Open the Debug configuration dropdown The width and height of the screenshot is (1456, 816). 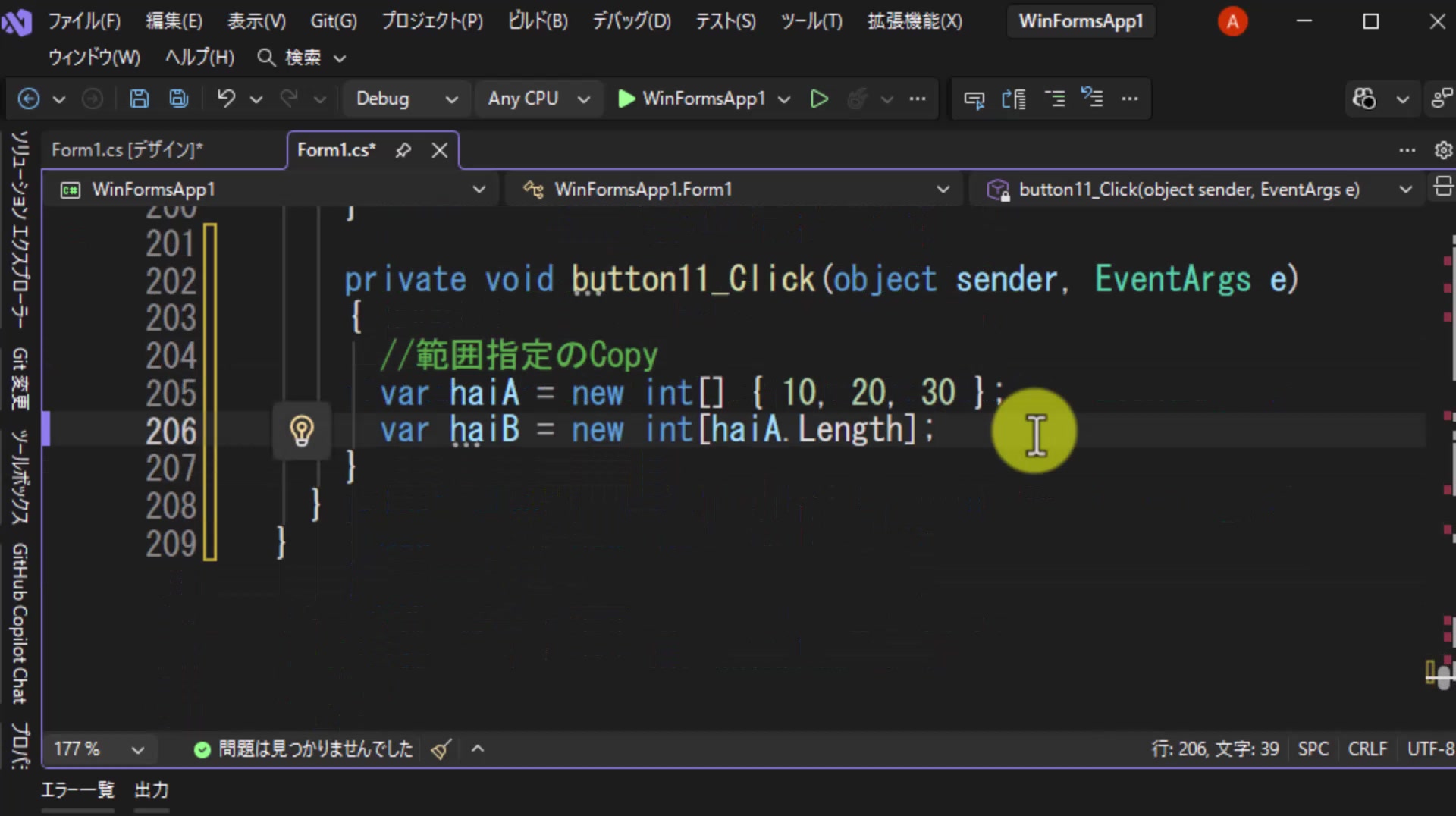point(407,99)
